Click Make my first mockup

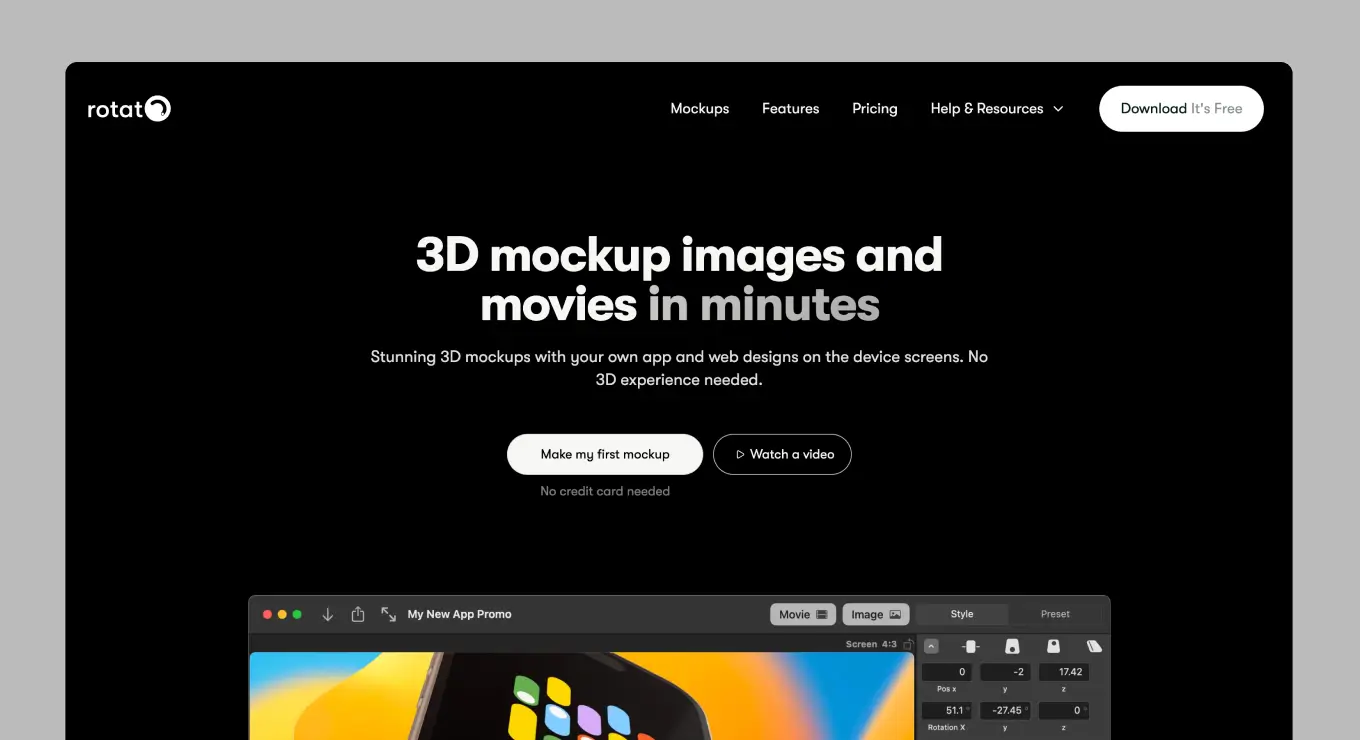(x=605, y=454)
